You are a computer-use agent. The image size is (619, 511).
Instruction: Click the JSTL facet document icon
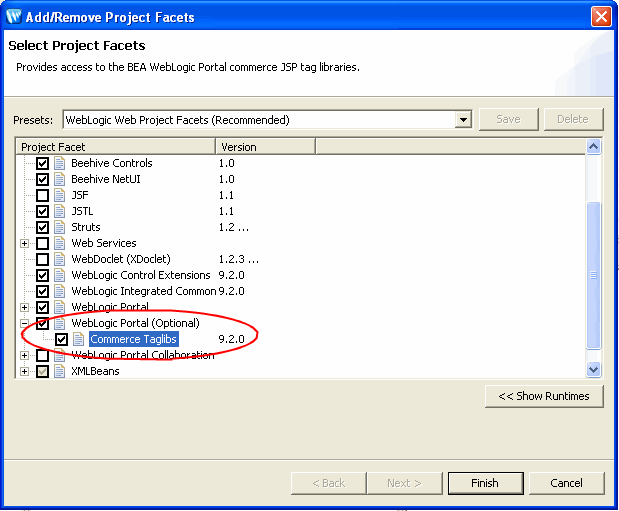click(x=60, y=211)
